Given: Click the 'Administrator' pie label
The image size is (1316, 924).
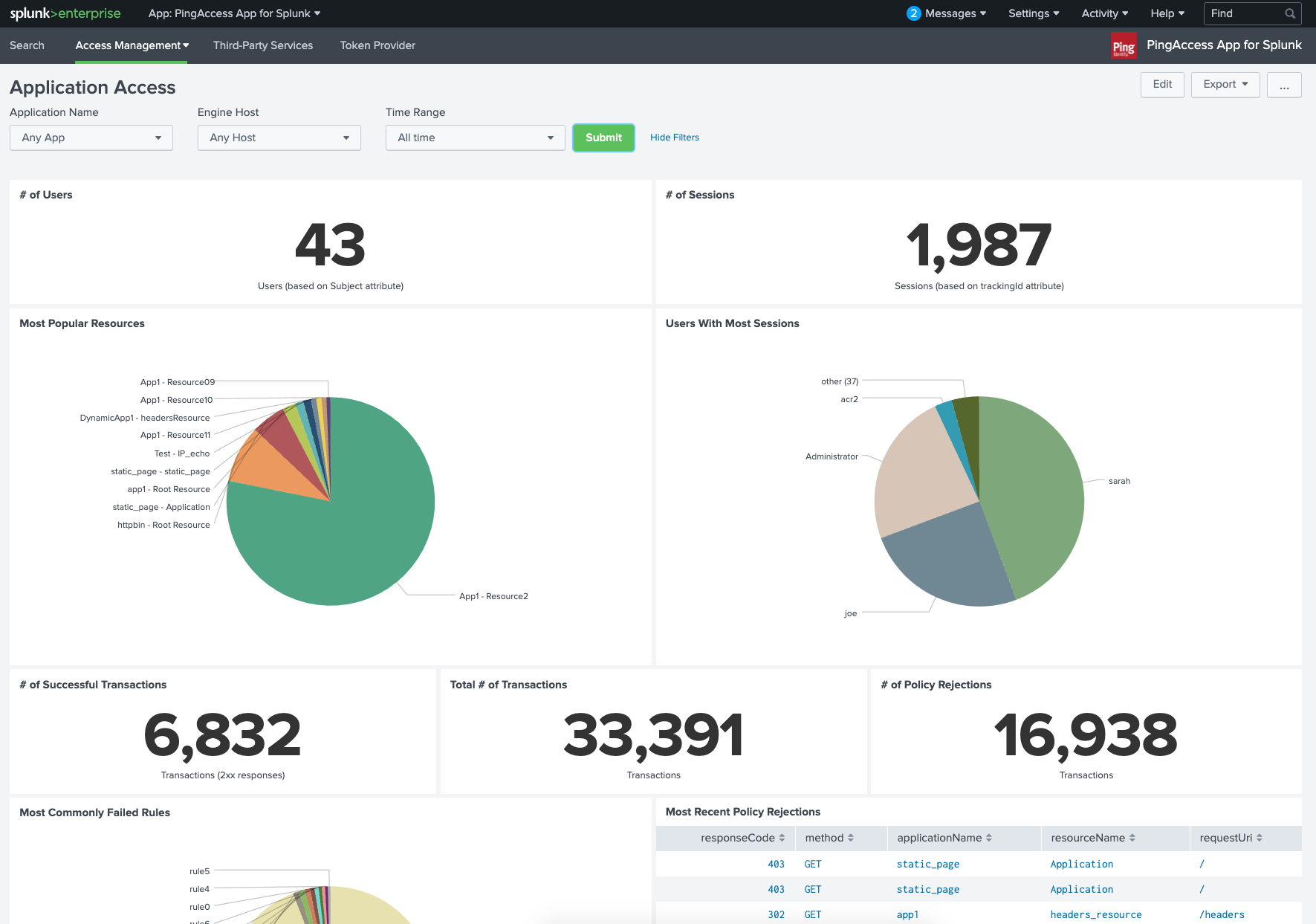Looking at the screenshot, I should [x=832, y=456].
